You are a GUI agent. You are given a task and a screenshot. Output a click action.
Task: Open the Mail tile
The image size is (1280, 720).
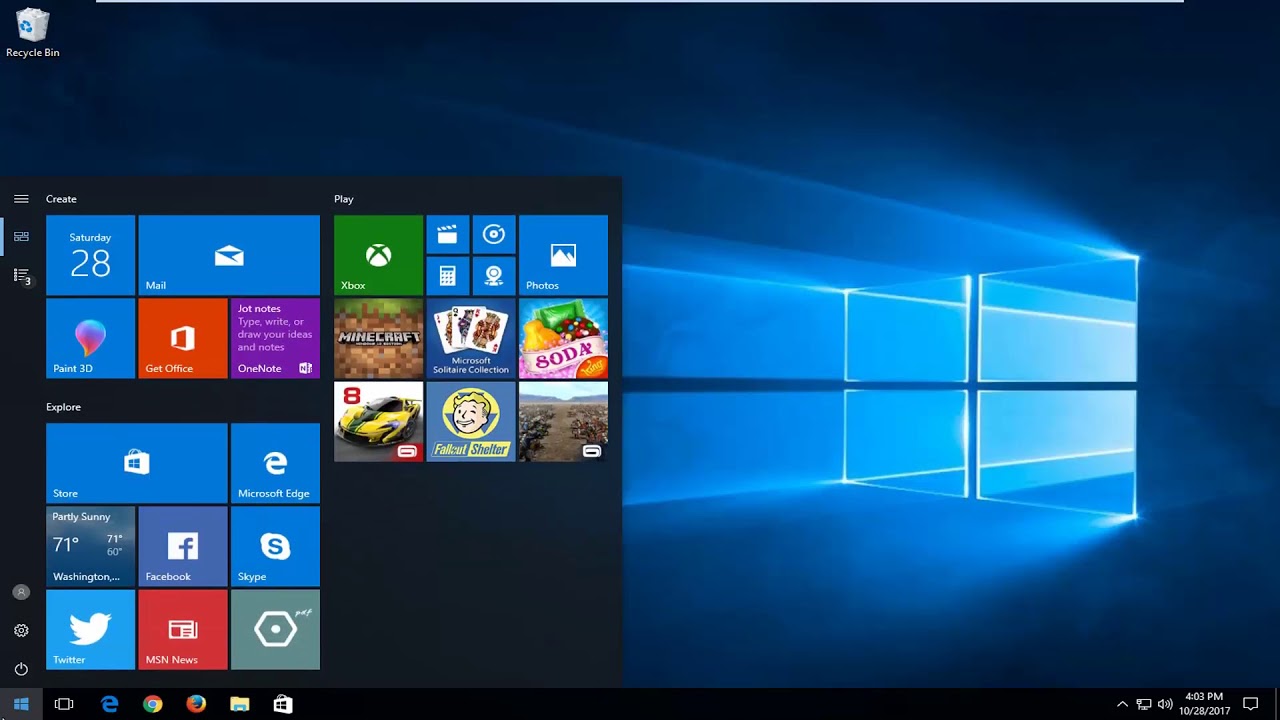[229, 255]
